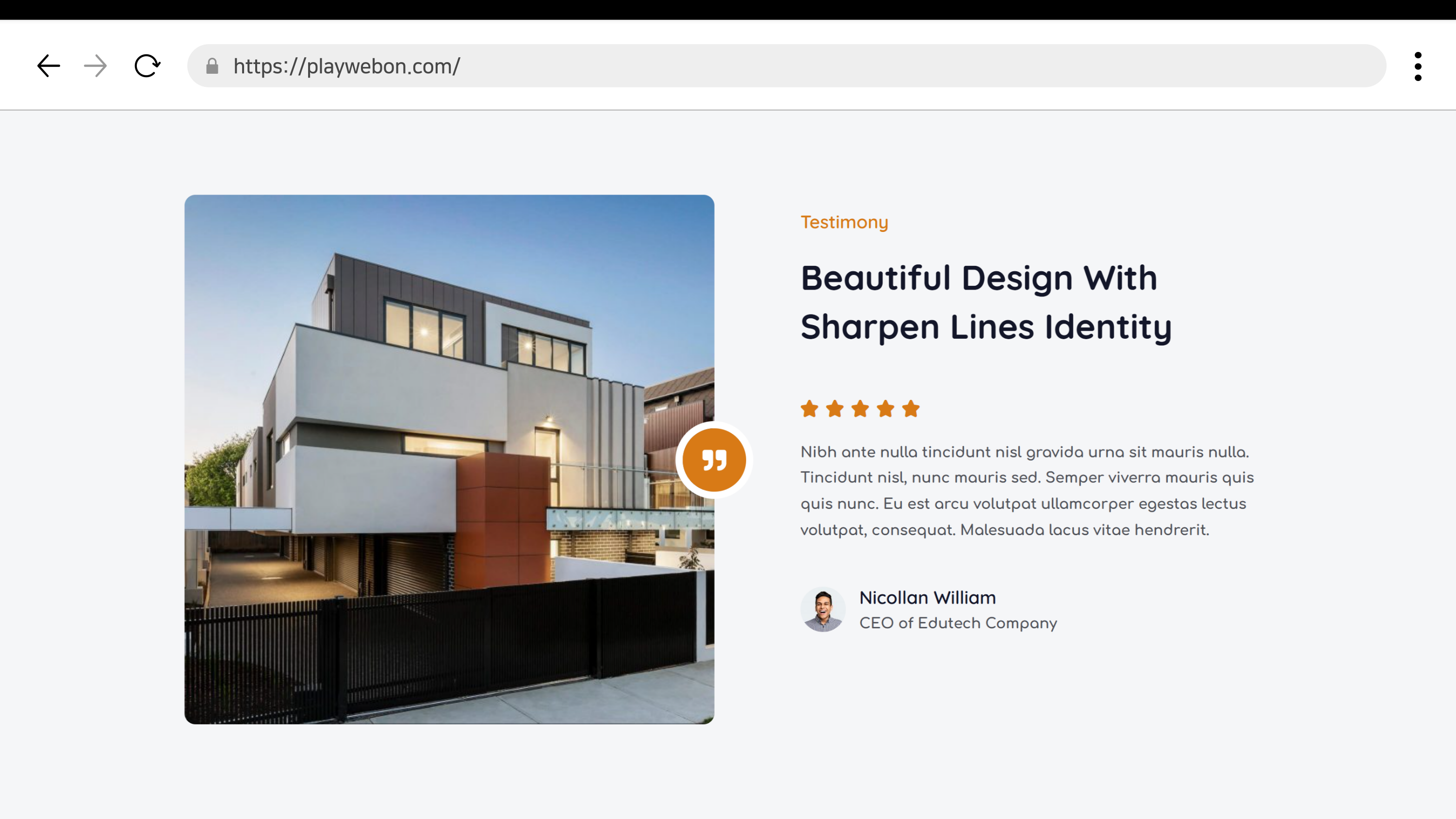Click the Sharpen Lines Identity heading line
Image resolution: width=1456 pixels, height=819 pixels.
(x=986, y=328)
